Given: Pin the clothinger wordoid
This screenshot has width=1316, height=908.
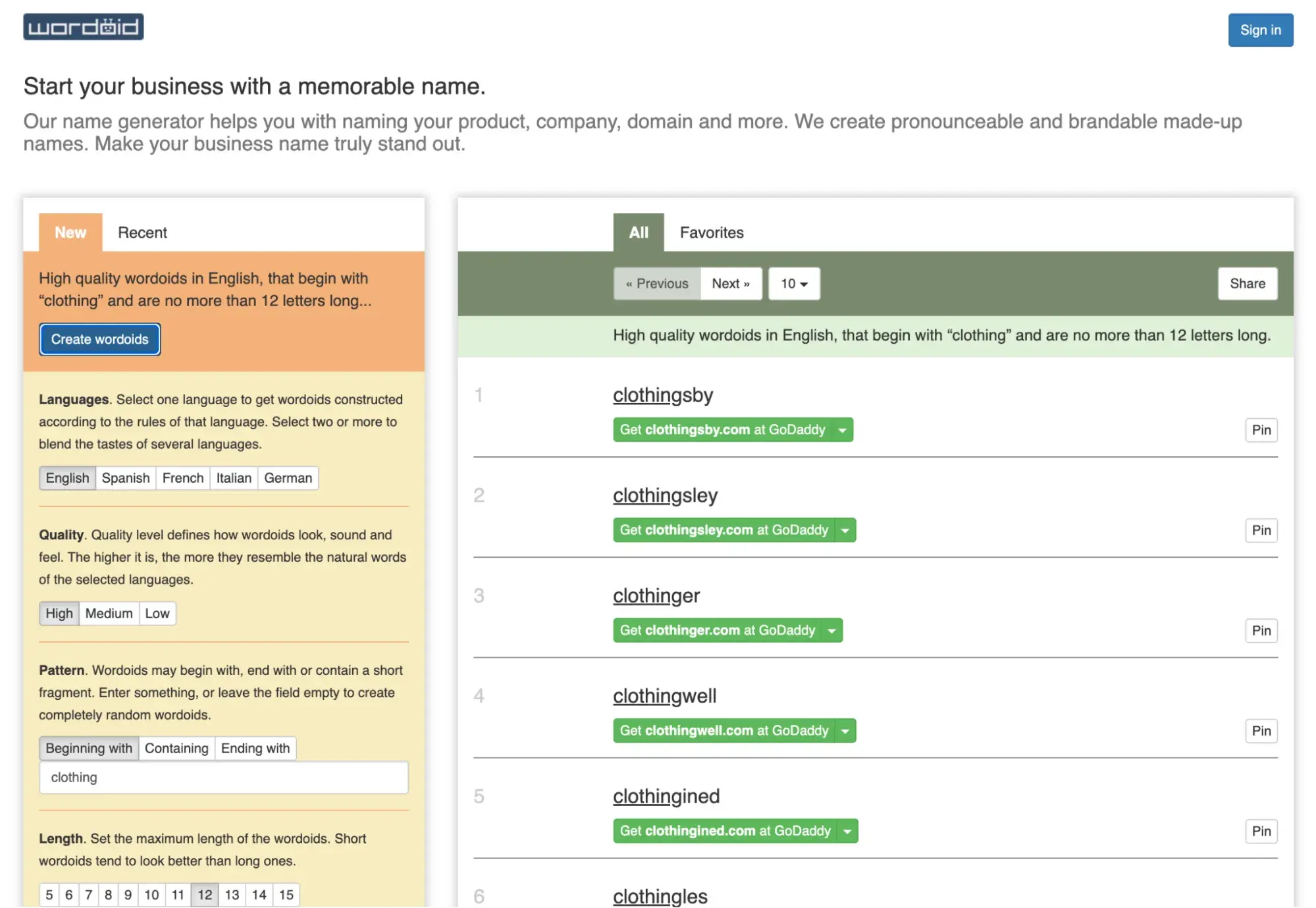Looking at the screenshot, I should tap(1261, 631).
